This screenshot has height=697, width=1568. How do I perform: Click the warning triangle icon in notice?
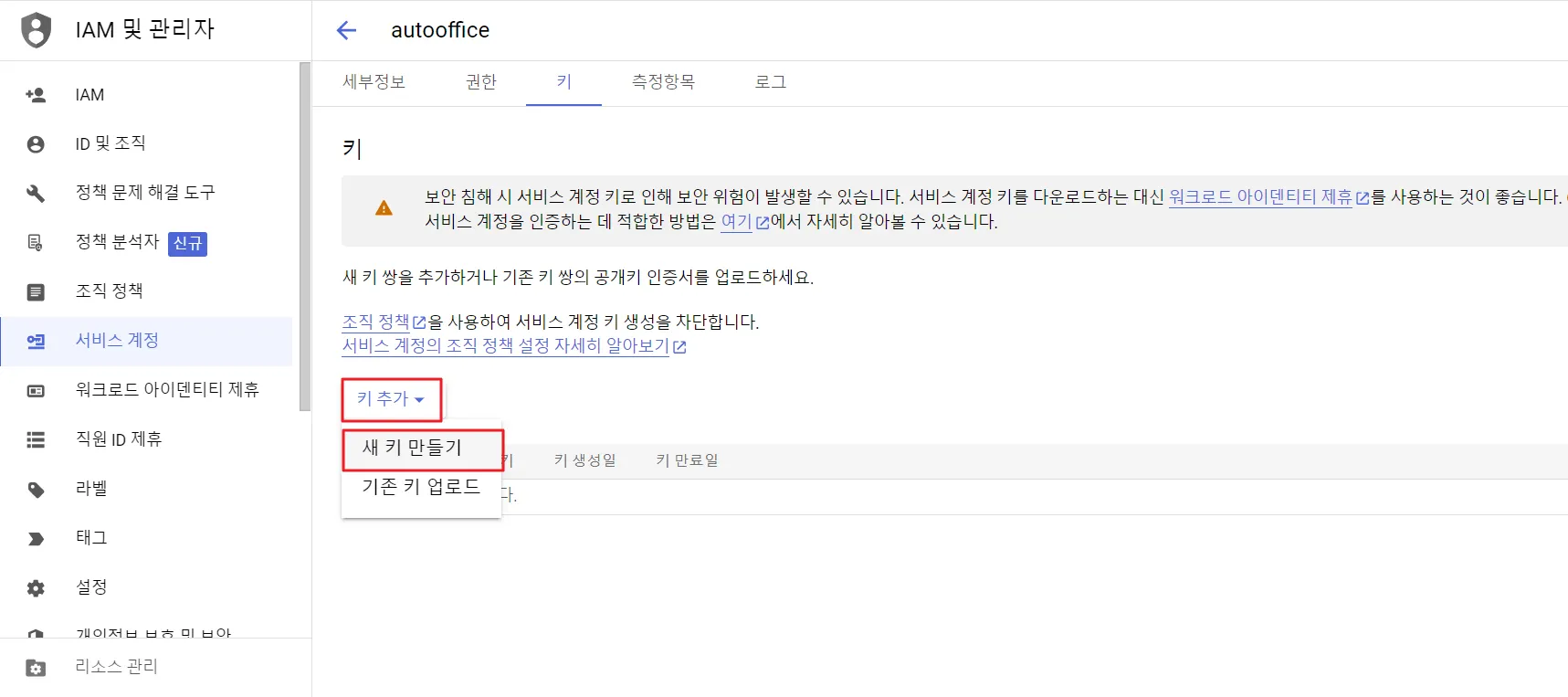(x=384, y=208)
